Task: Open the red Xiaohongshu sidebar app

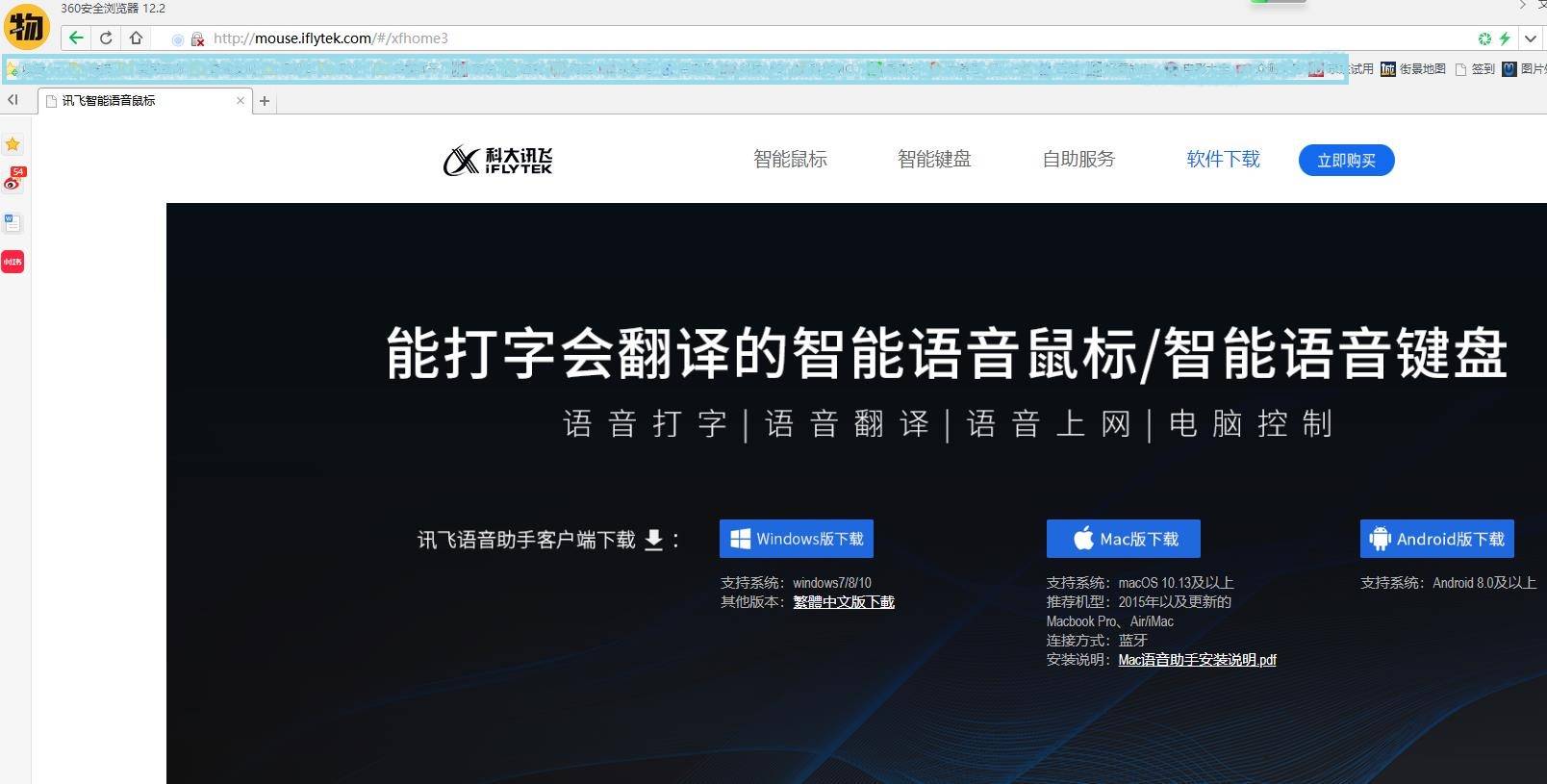Action: pos(13,262)
